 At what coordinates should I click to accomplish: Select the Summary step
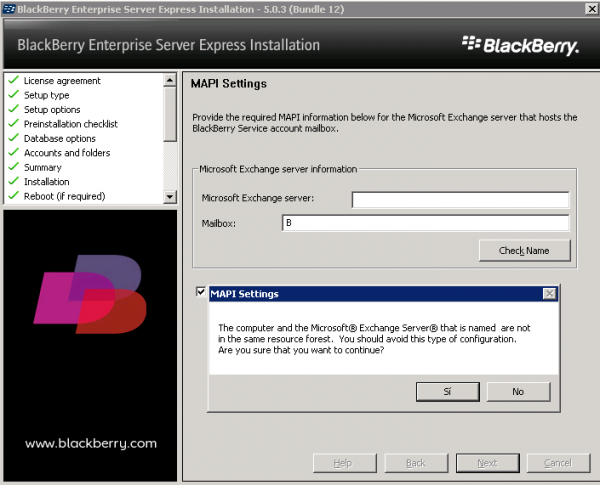[43, 167]
